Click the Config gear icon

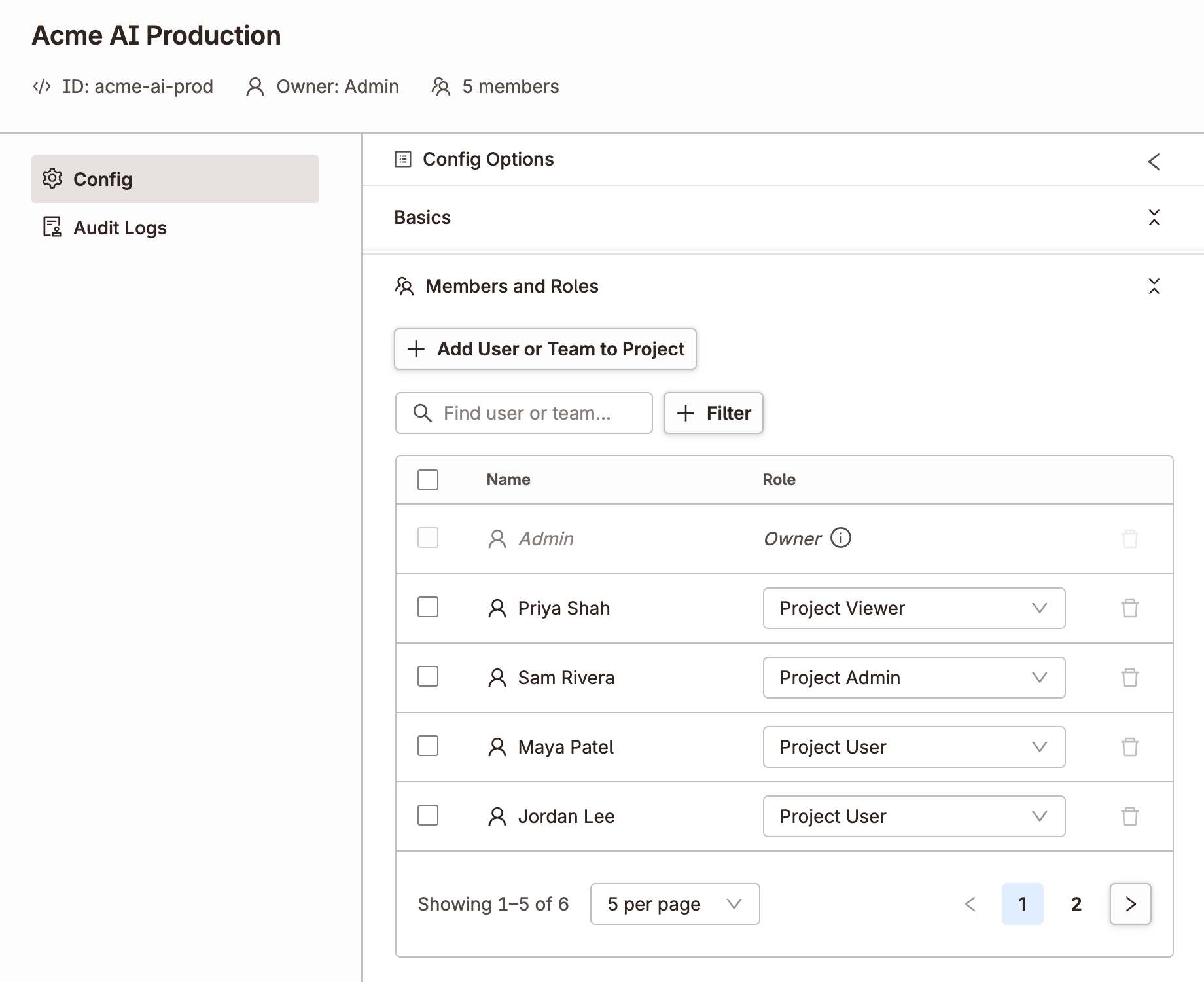coord(52,178)
